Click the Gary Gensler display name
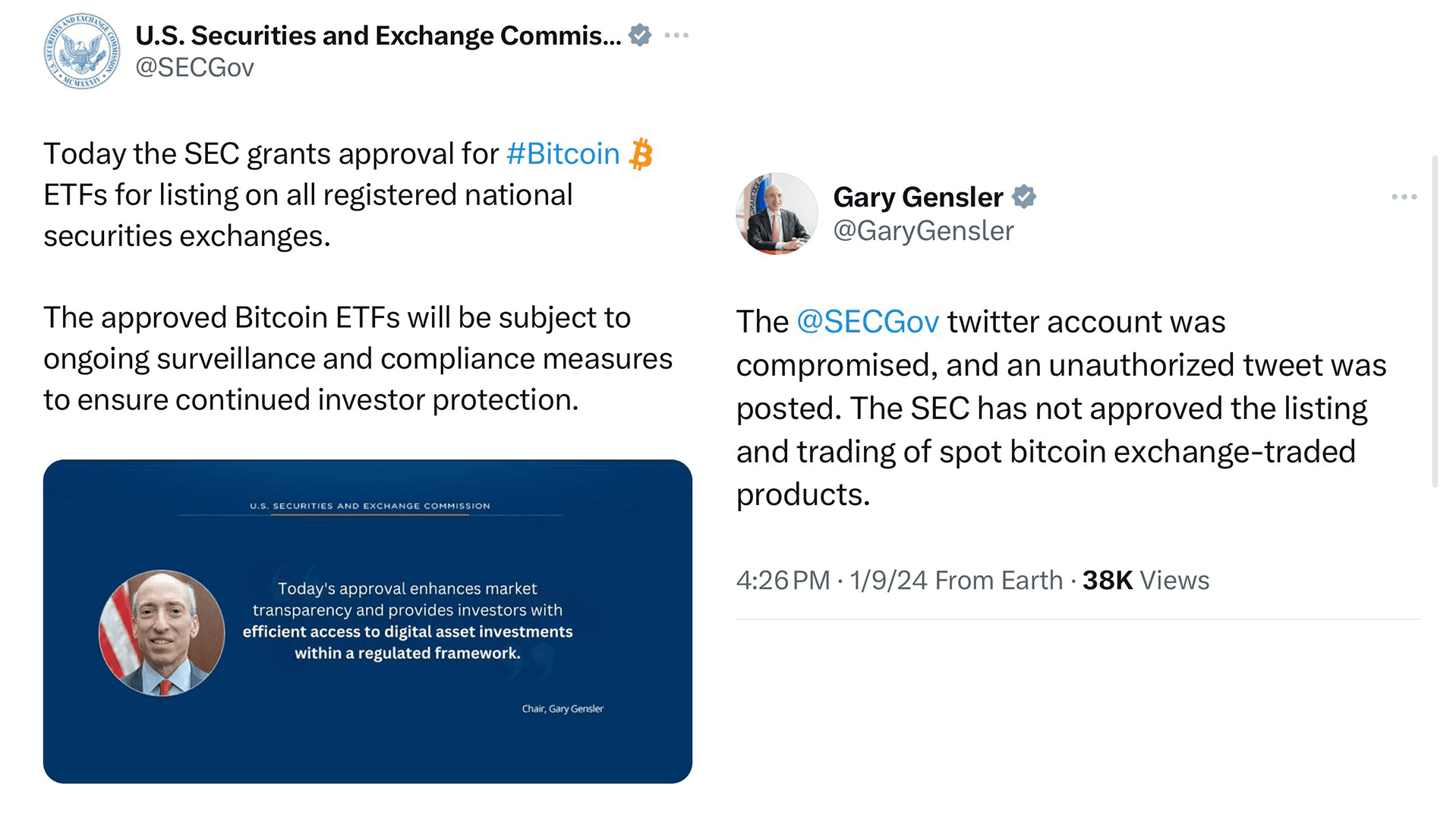The width and height of the screenshot is (1456, 820). pyautogui.click(x=916, y=197)
